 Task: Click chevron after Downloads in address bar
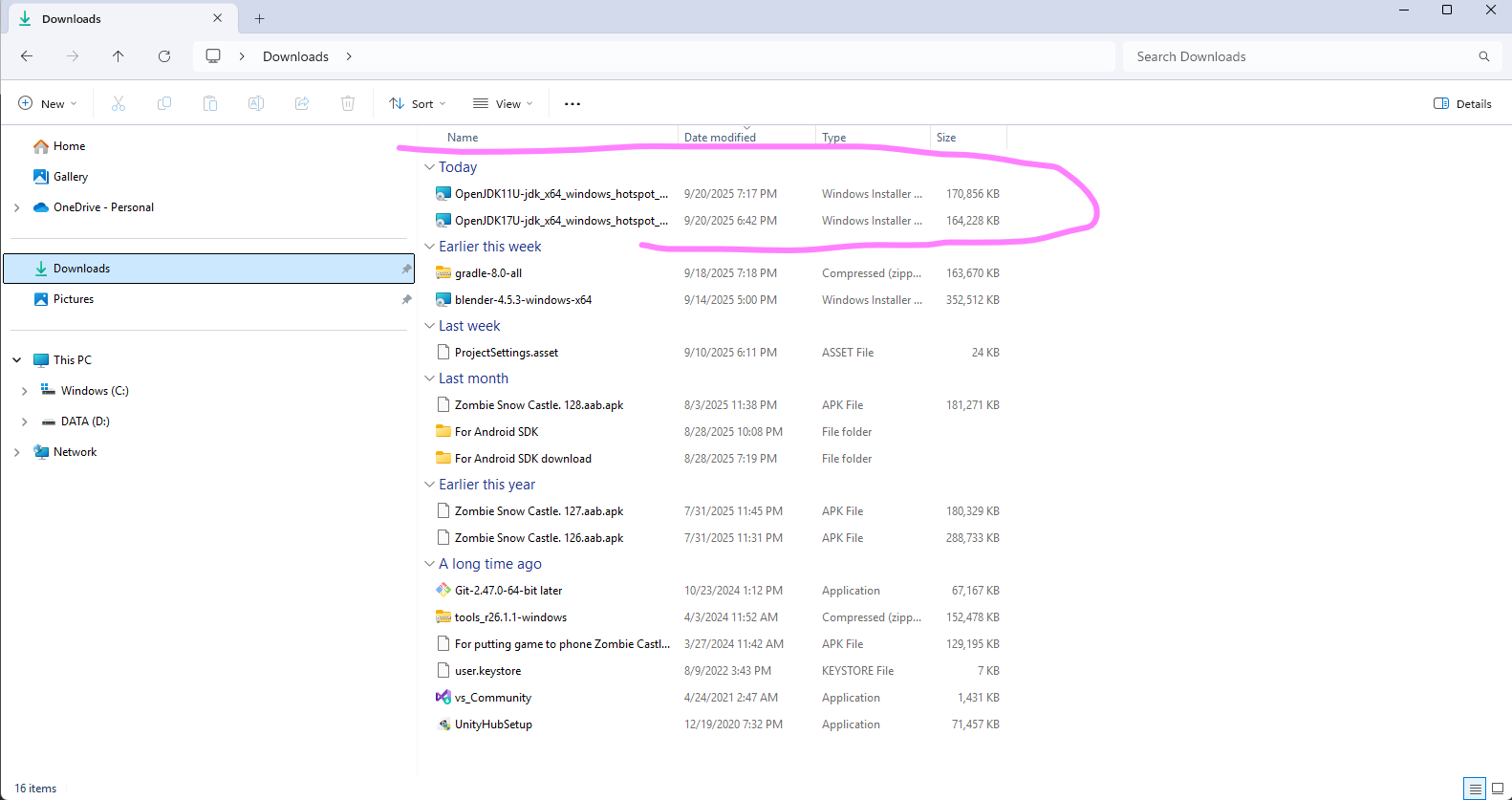[349, 56]
